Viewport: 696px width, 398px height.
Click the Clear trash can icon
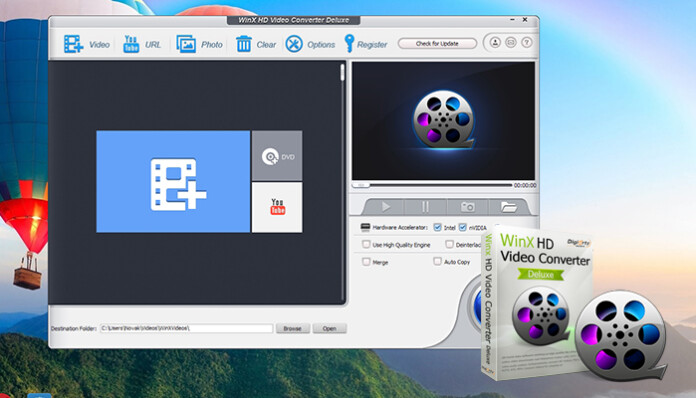(244, 44)
